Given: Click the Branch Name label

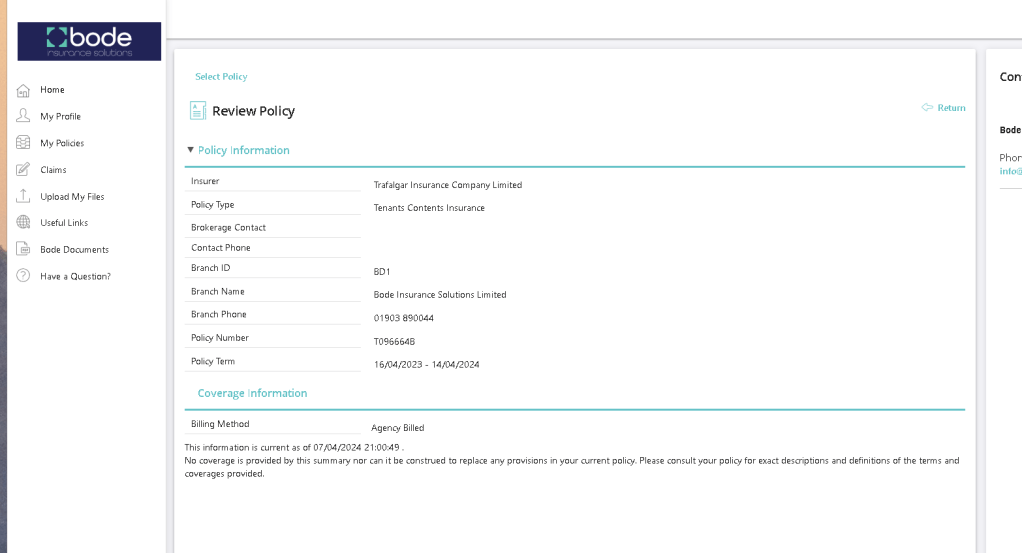Looking at the screenshot, I should click(218, 291).
